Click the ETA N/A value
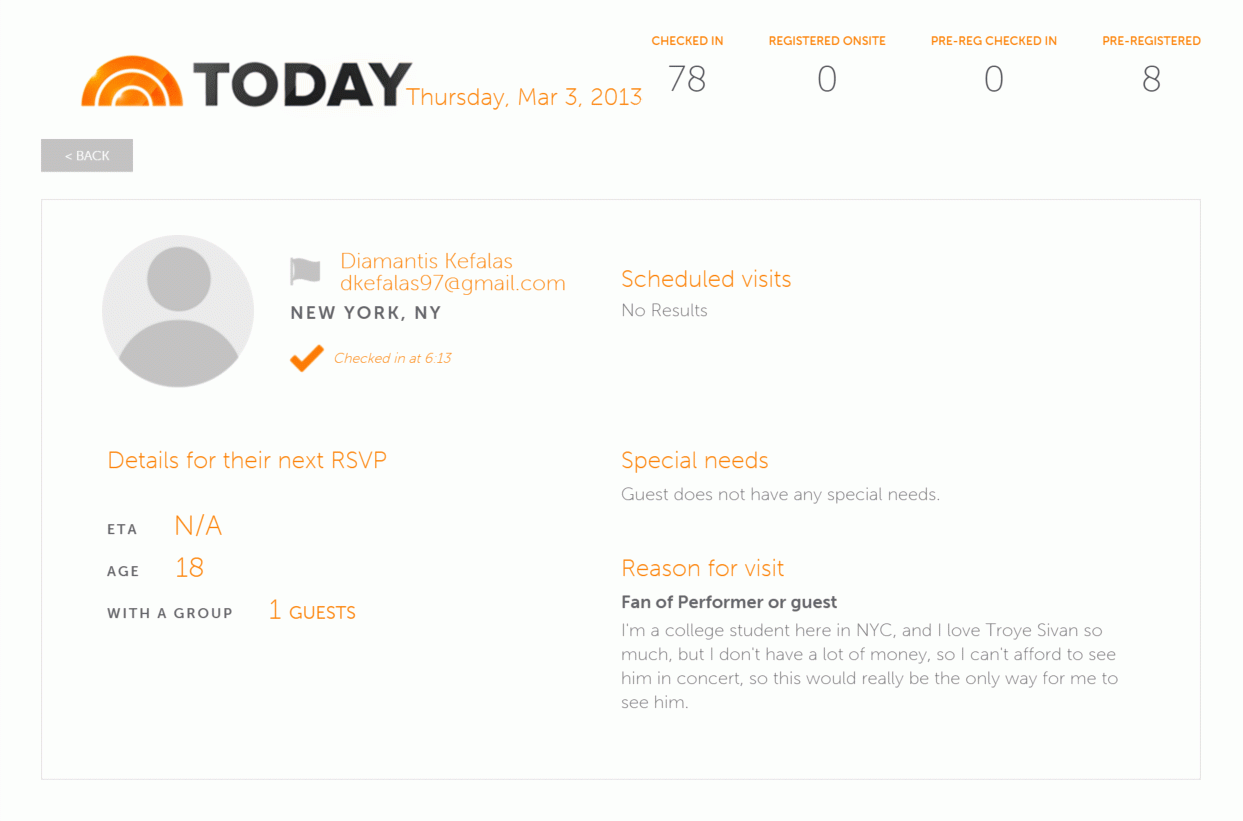The height and width of the screenshot is (821, 1243). pyautogui.click(x=198, y=526)
